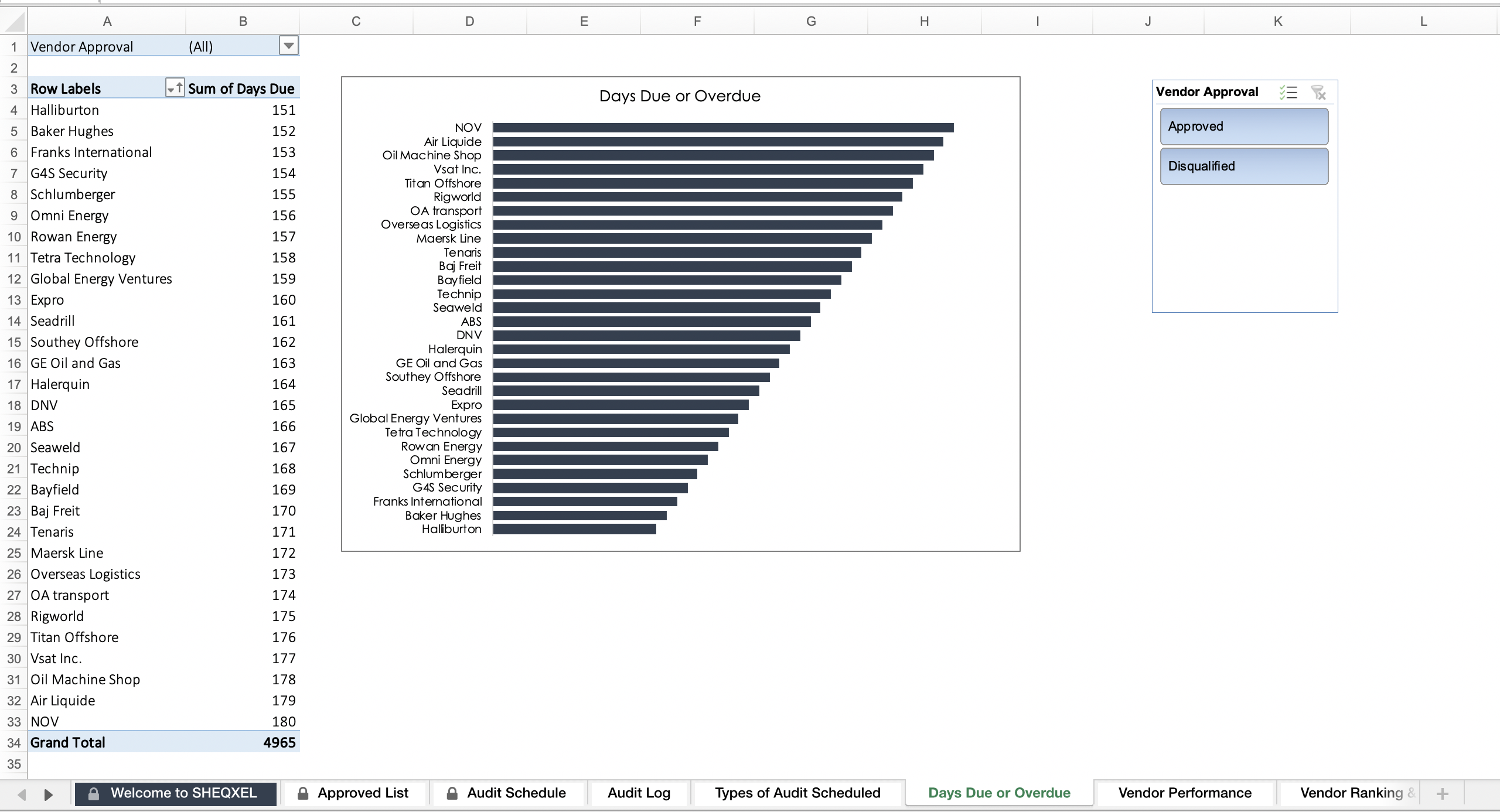Click the Vendor Approval slicer title
This screenshot has height=812, width=1500.
point(1206,92)
